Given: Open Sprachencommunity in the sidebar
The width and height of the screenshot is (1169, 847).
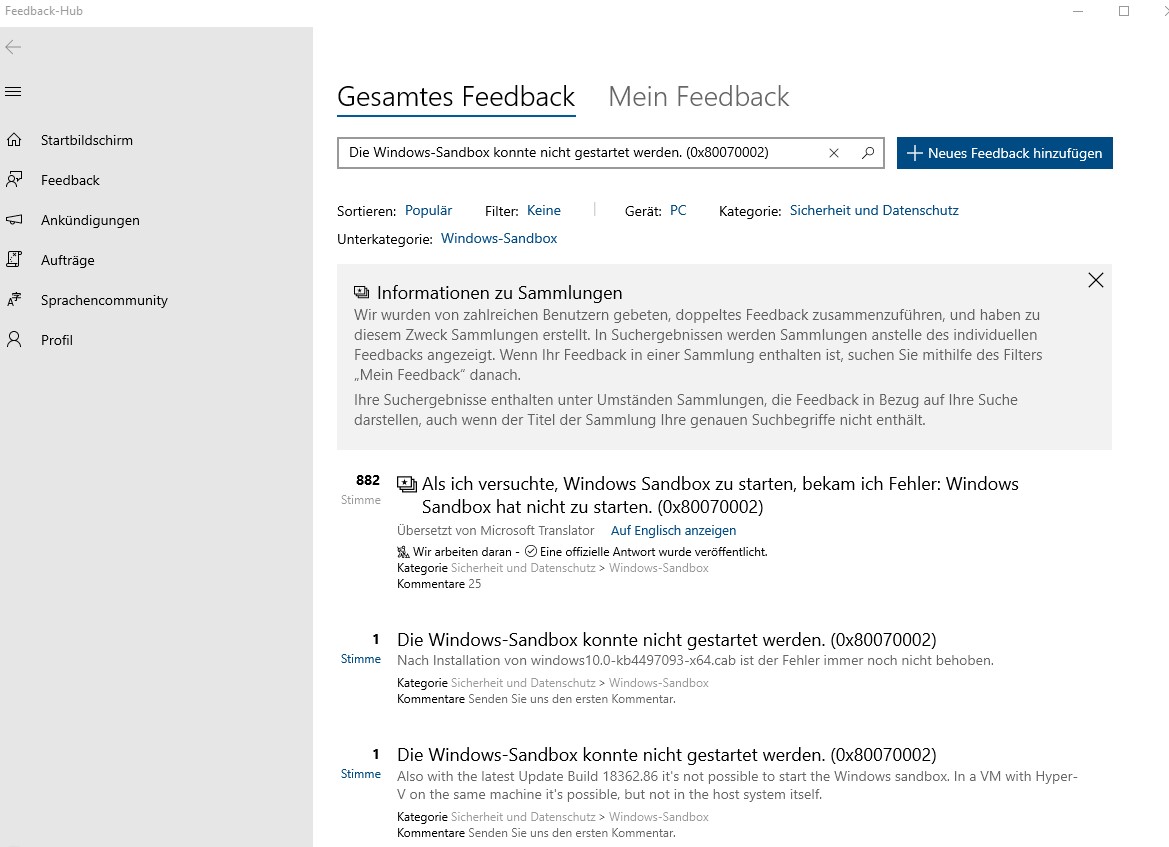Looking at the screenshot, I should [x=104, y=300].
